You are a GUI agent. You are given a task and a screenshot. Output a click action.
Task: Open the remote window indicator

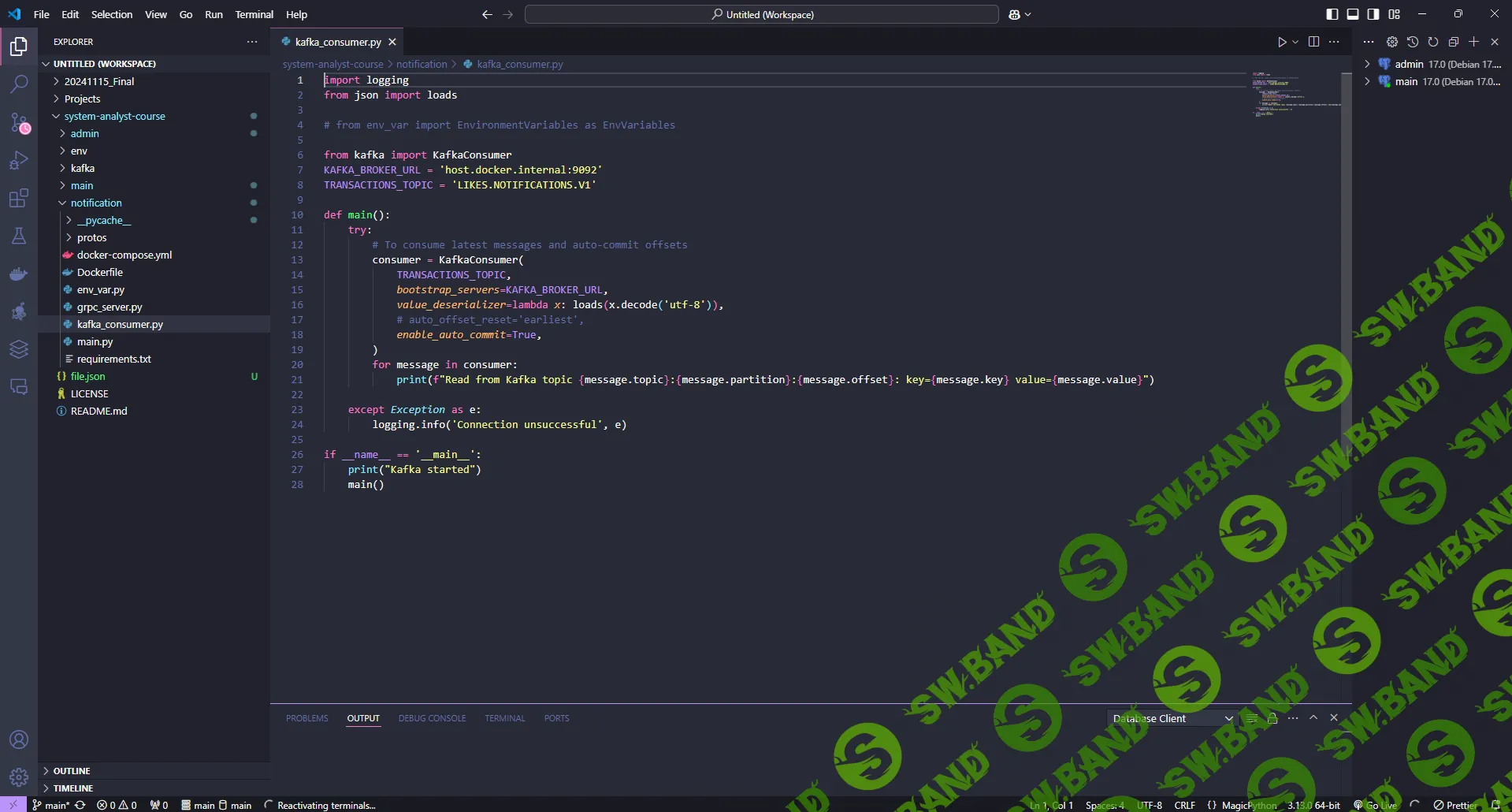point(13,805)
